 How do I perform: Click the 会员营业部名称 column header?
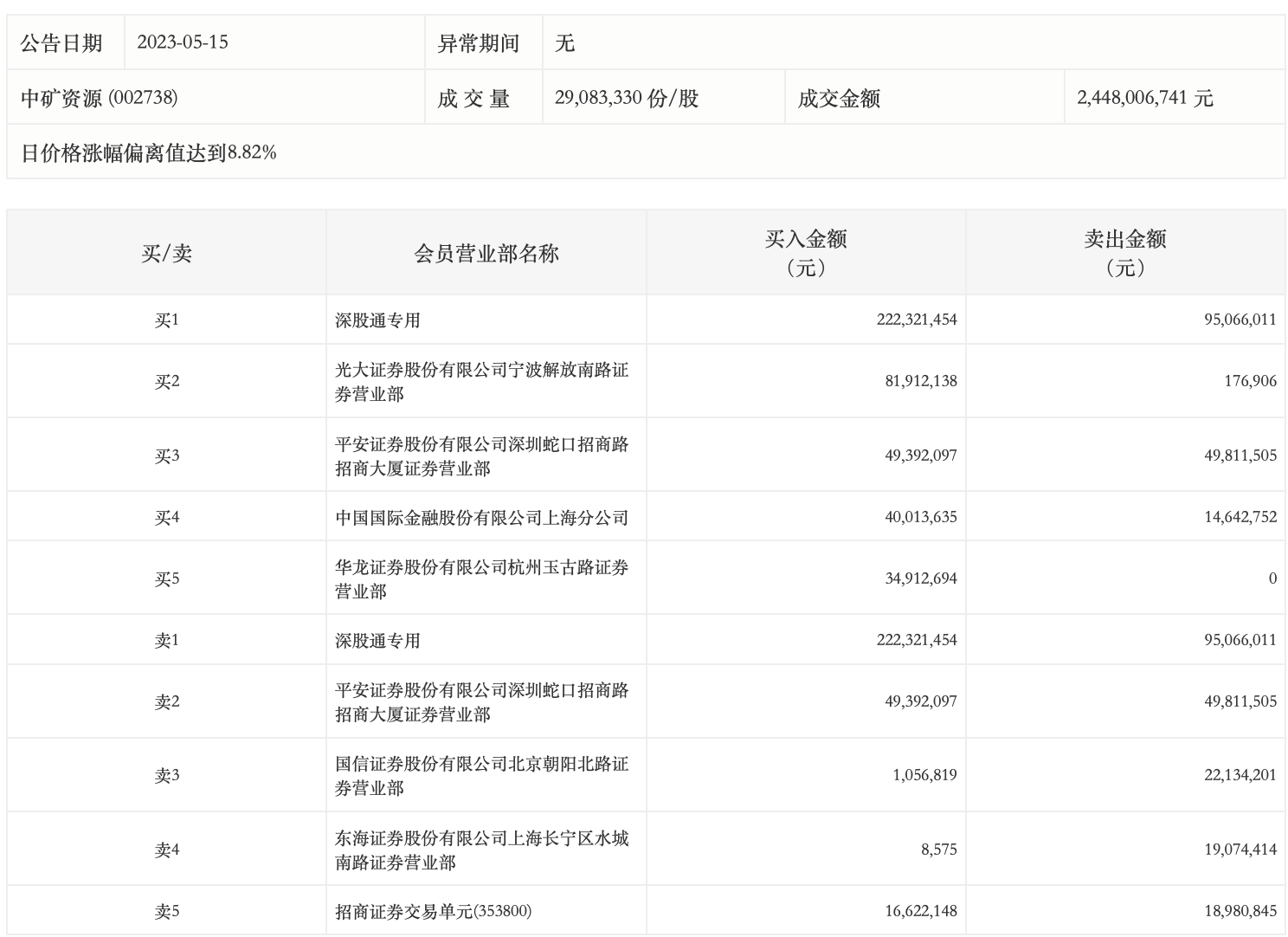click(486, 253)
